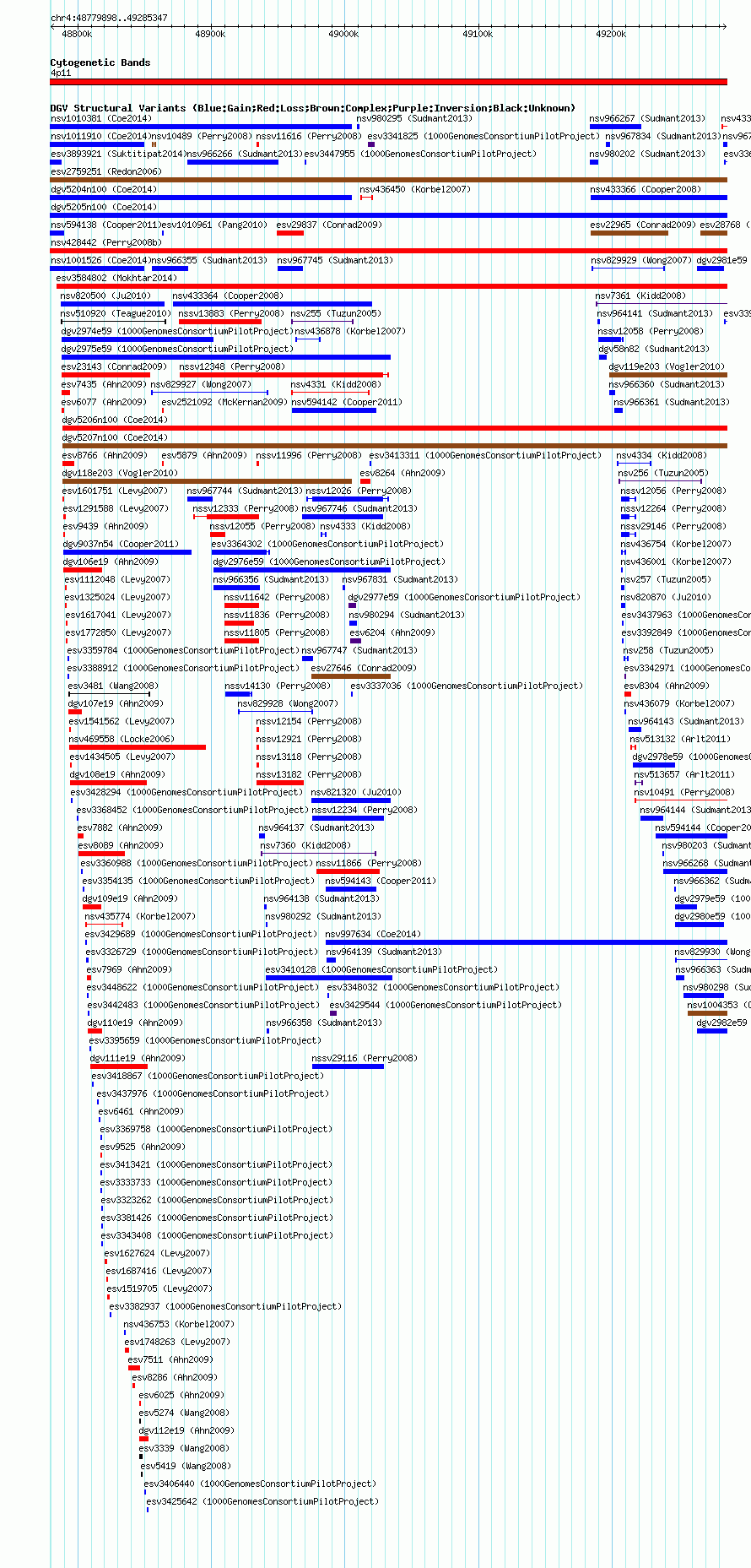
Task: Open nsv428442 (Perry2008b) variant
Action: [105, 242]
